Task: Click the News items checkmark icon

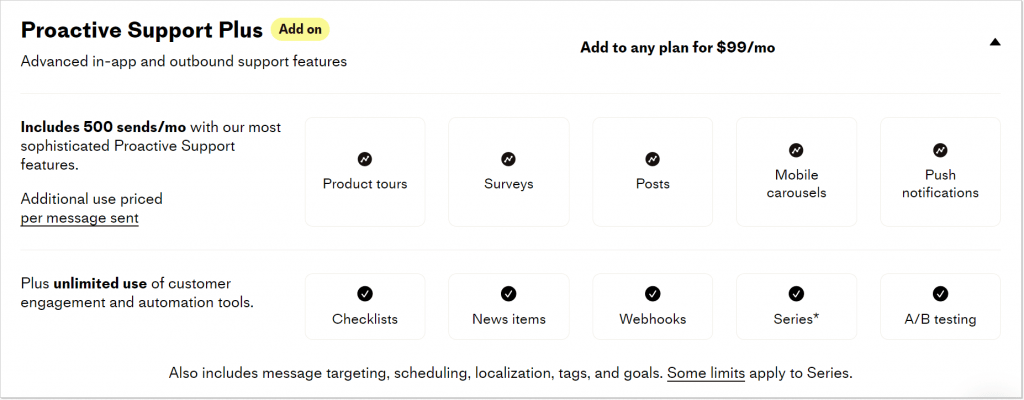Action: pos(508,293)
